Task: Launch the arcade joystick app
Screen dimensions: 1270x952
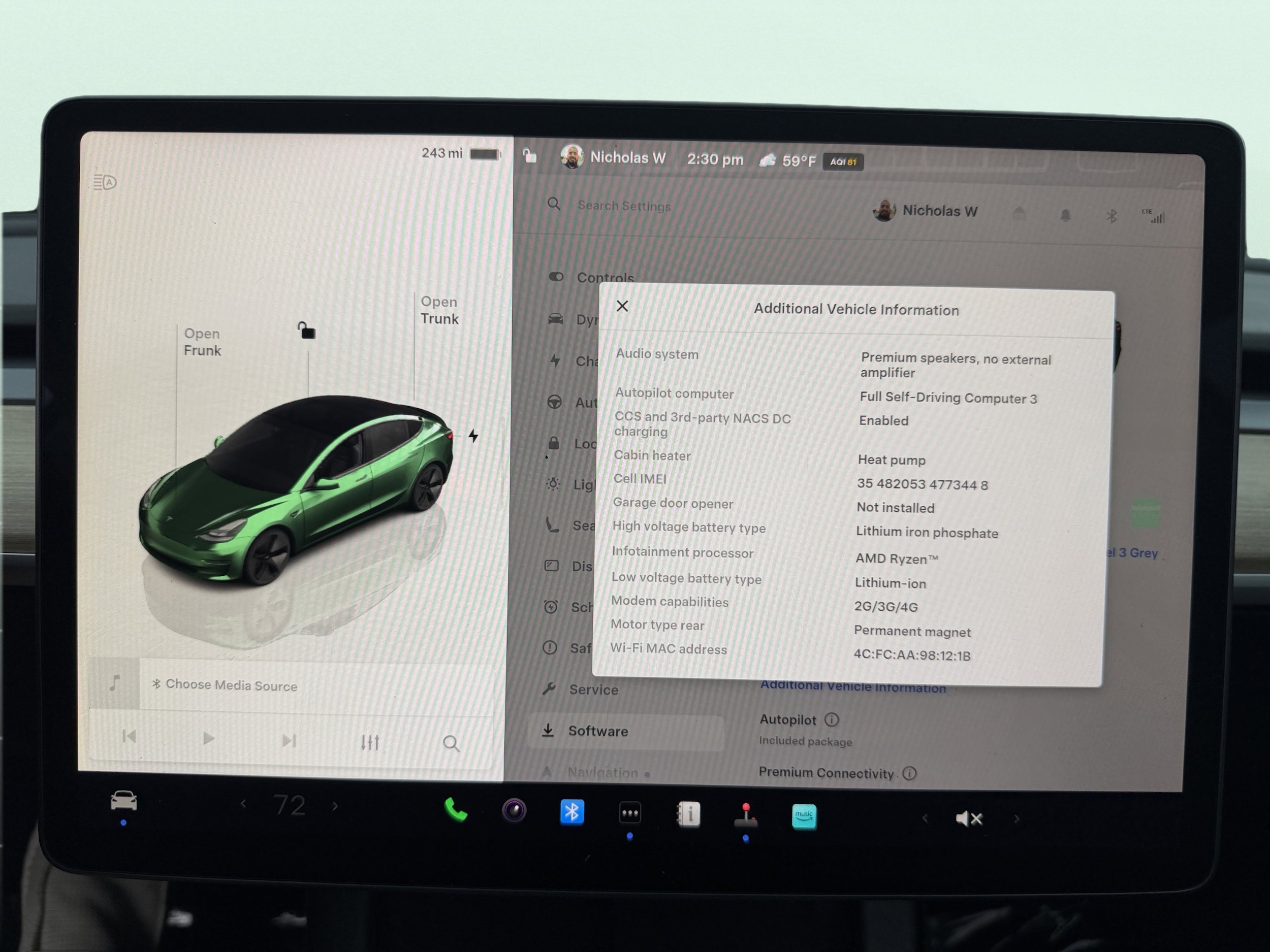Action: (x=746, y=815)
